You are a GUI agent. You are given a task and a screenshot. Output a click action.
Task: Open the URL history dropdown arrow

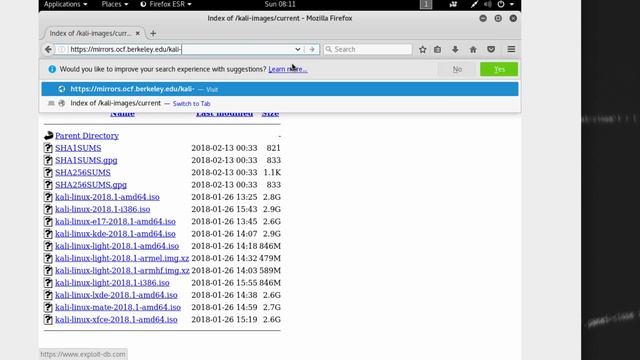pyautogui.click(x=298, y=49)
